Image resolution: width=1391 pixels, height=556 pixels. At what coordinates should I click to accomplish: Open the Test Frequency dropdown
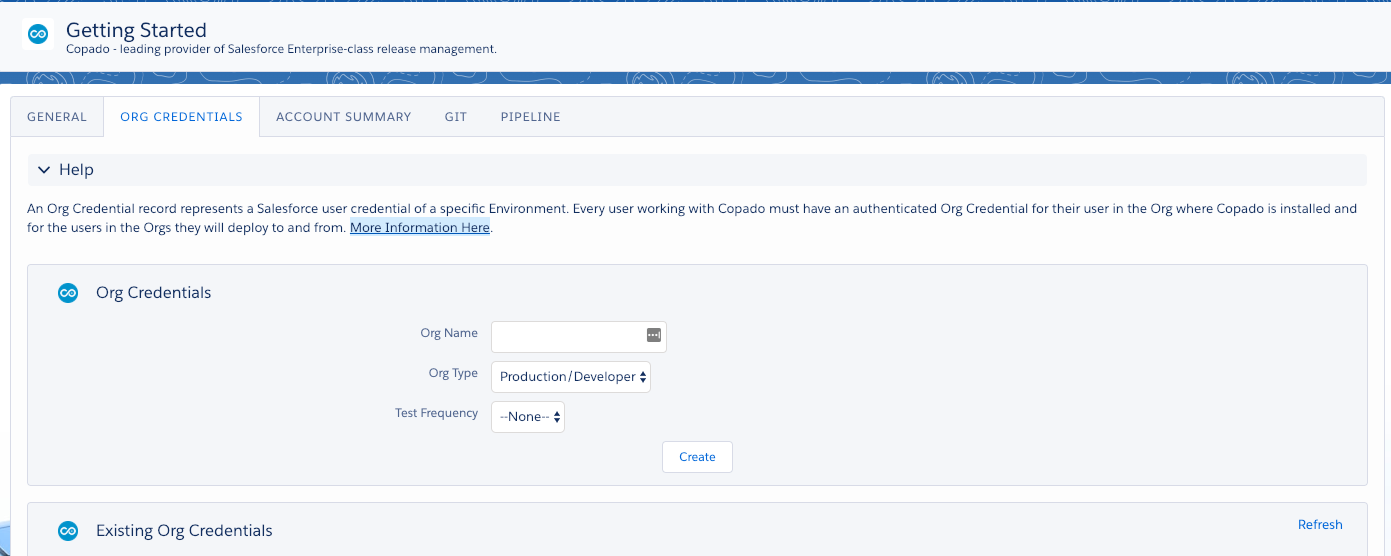(528, 417)
